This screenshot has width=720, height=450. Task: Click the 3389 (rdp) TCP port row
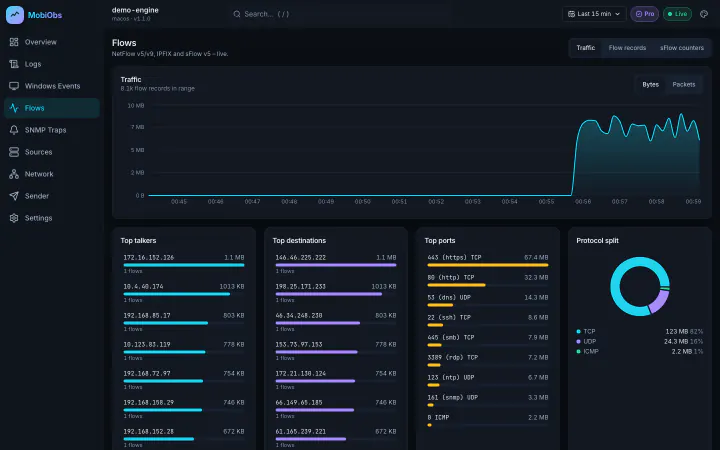[488, 360]
